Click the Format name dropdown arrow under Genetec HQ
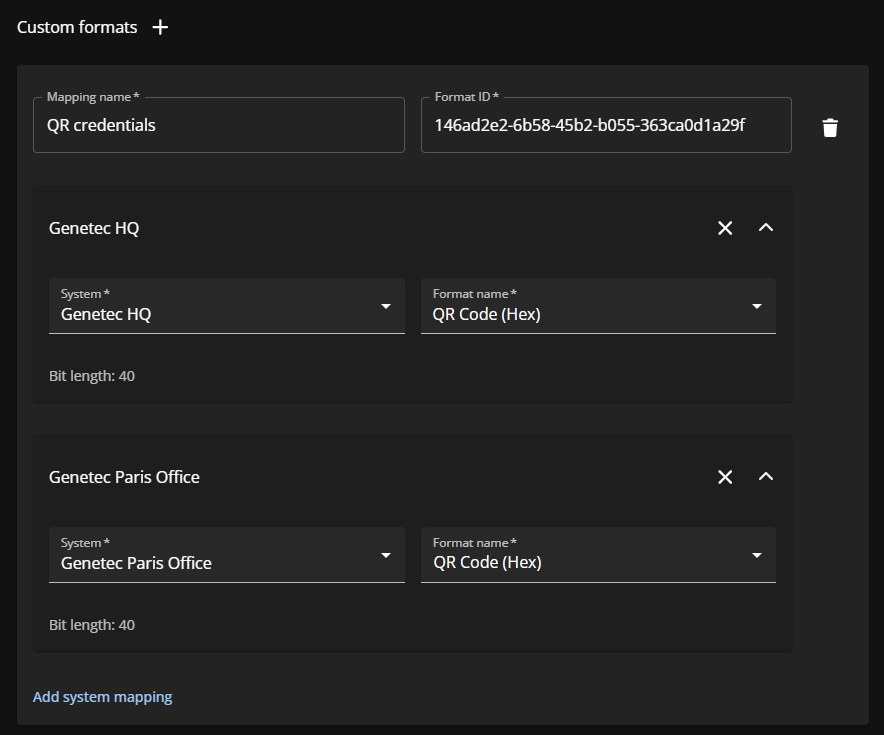The width and height of the screenshot is (884, 735). point(757,307)
